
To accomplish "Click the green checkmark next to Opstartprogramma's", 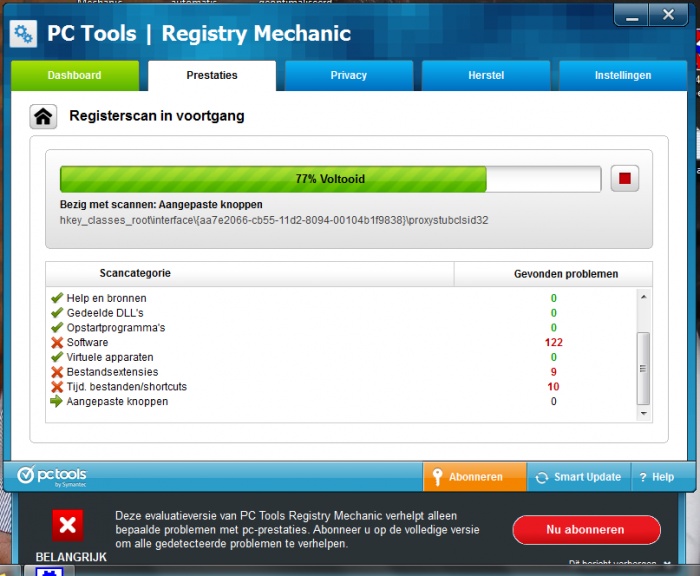I will (57, 327).
